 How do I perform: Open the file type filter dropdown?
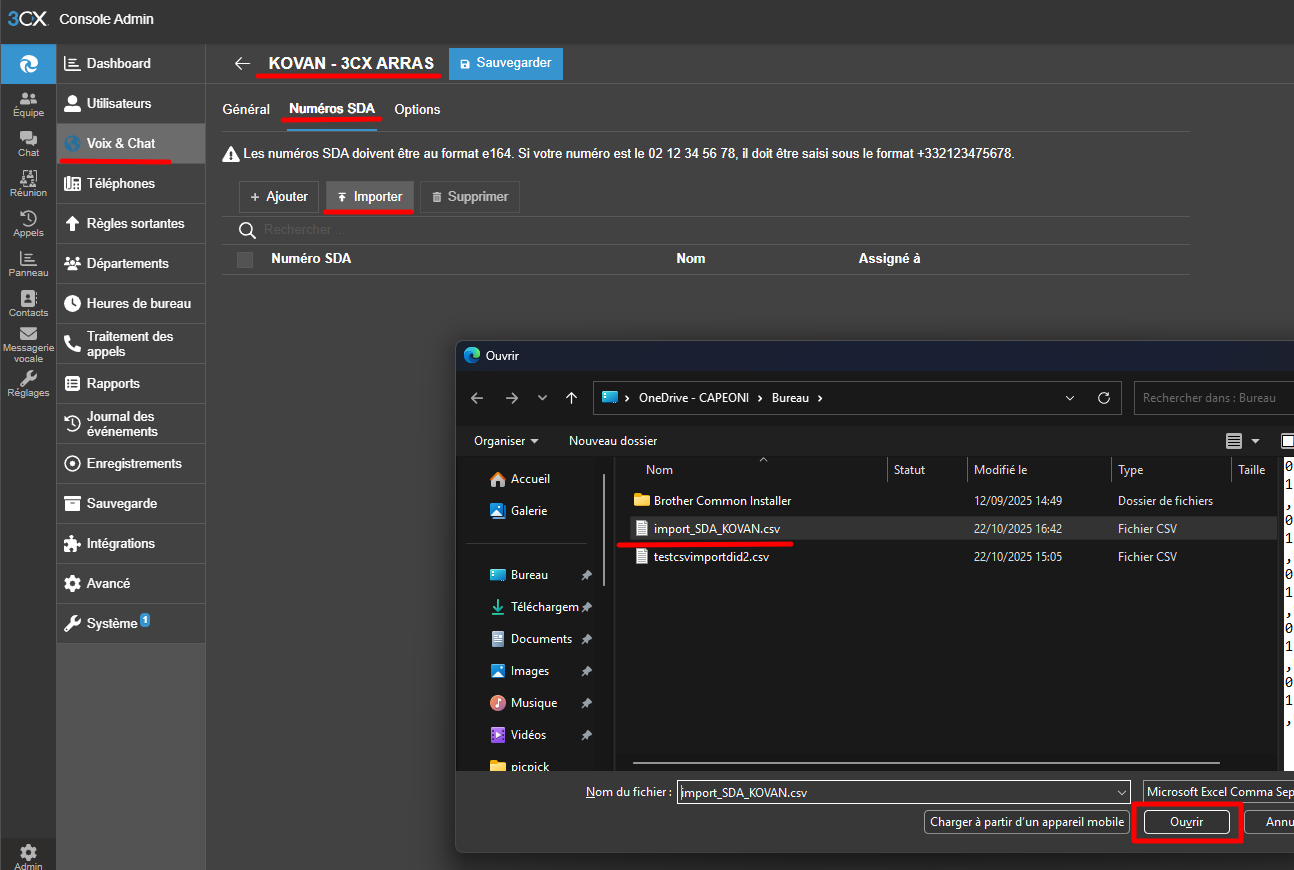coord(1218,792)
